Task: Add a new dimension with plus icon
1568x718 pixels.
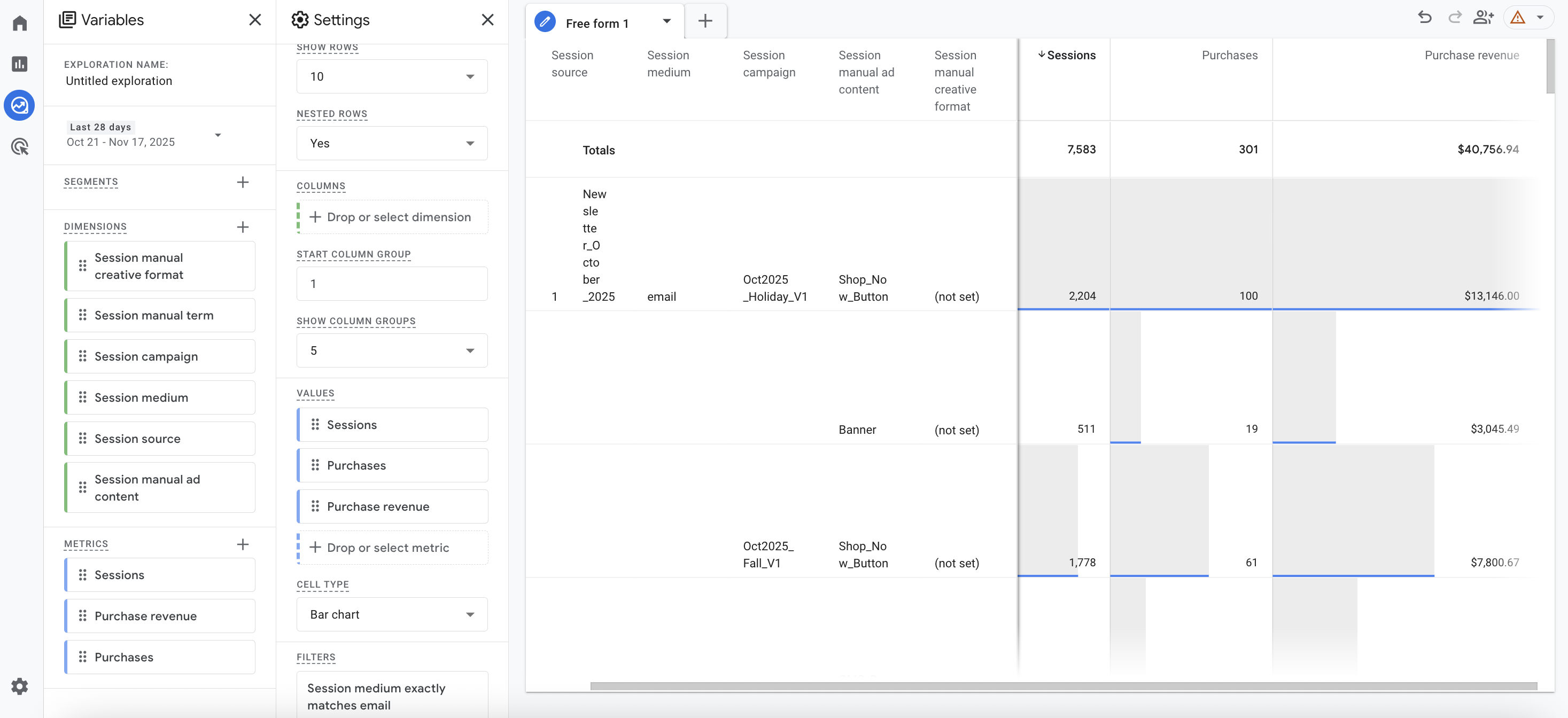Action: coord(242,227)
